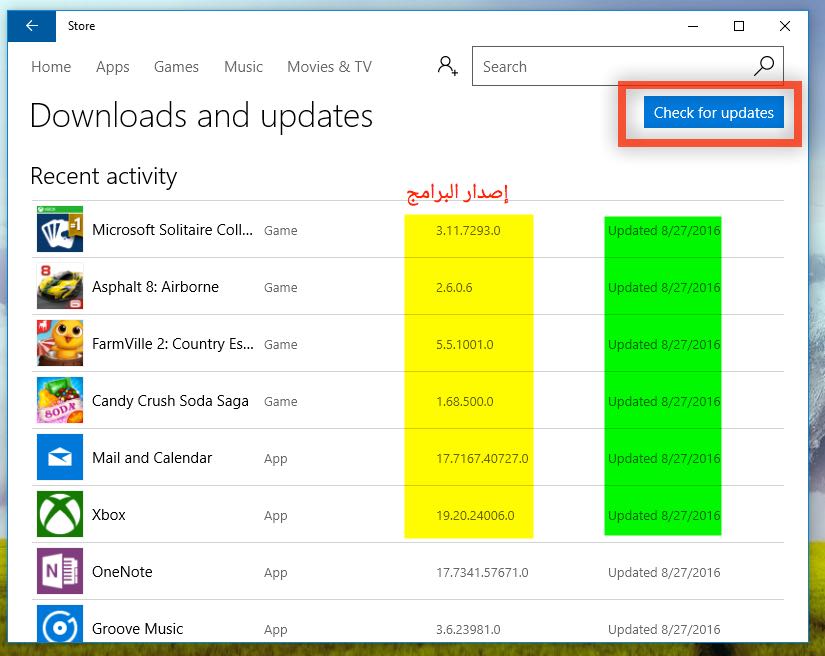The image size is (825, 656).
Task: Go to Movies & TV tab
Action: coord(329,67)
